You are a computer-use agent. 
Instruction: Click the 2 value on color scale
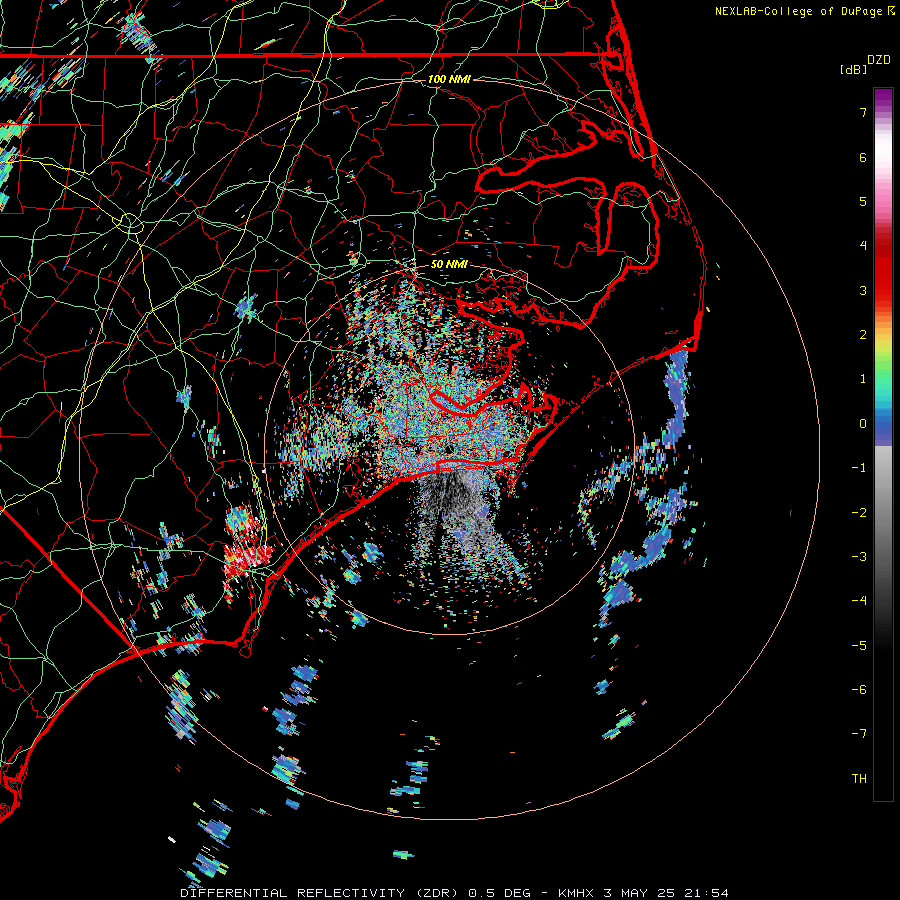(x=863, y=335)
